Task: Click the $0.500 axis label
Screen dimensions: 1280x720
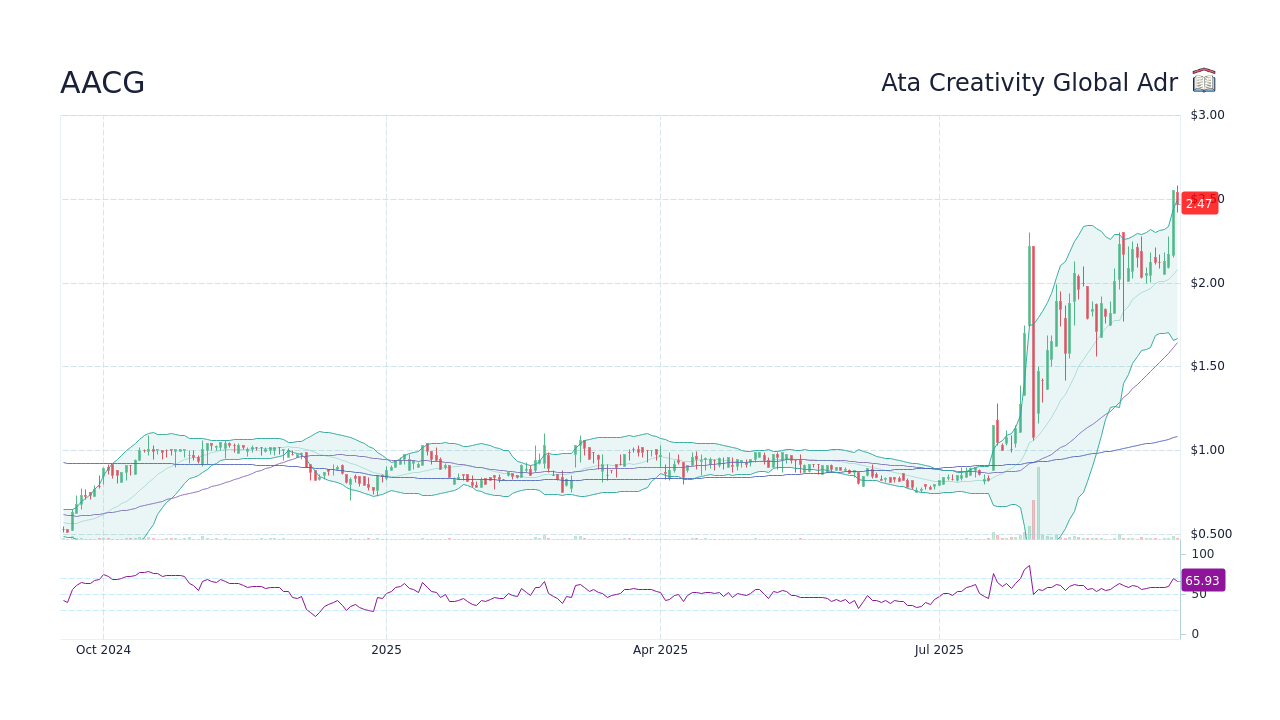Action: [1210, 533]
